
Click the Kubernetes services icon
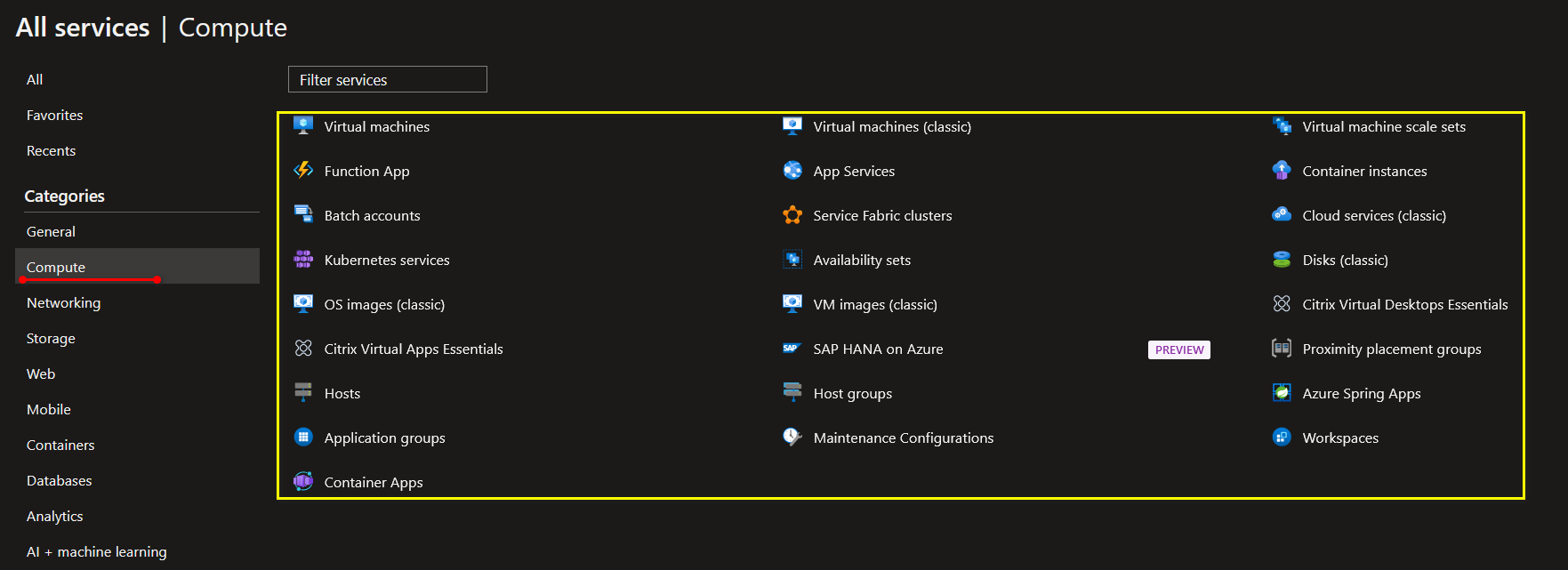click(303, 259)
